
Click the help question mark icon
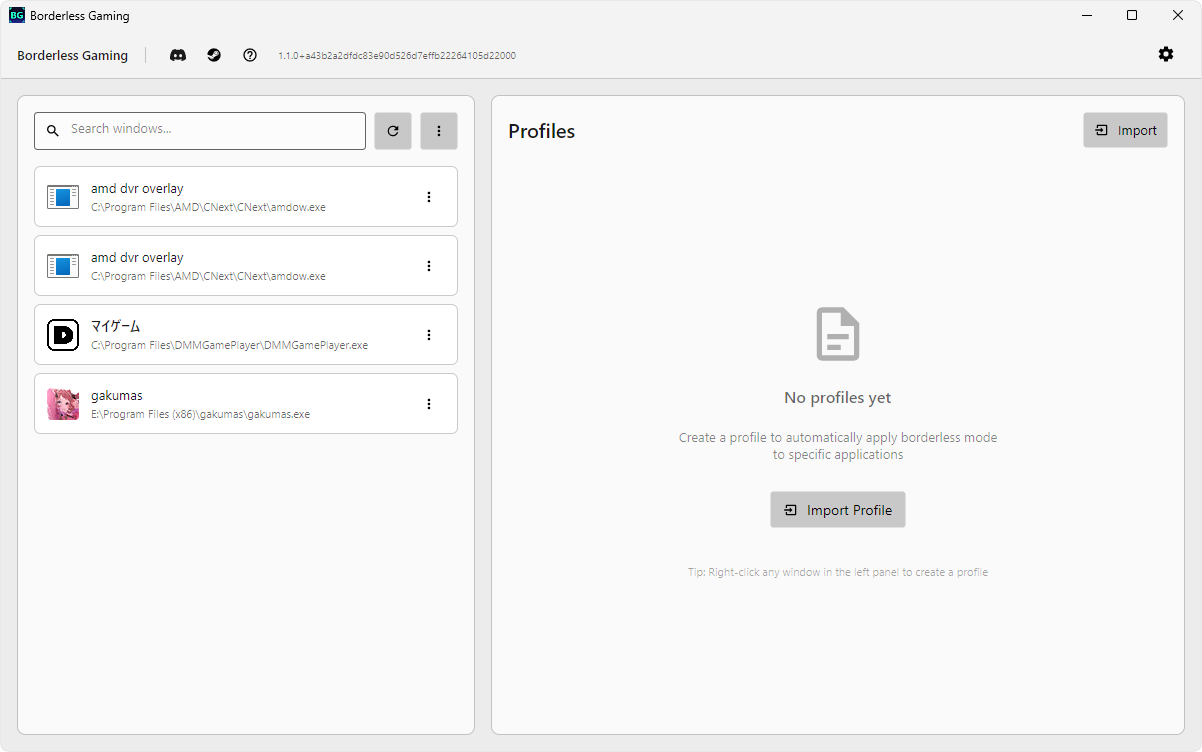[x=250, y=55]
